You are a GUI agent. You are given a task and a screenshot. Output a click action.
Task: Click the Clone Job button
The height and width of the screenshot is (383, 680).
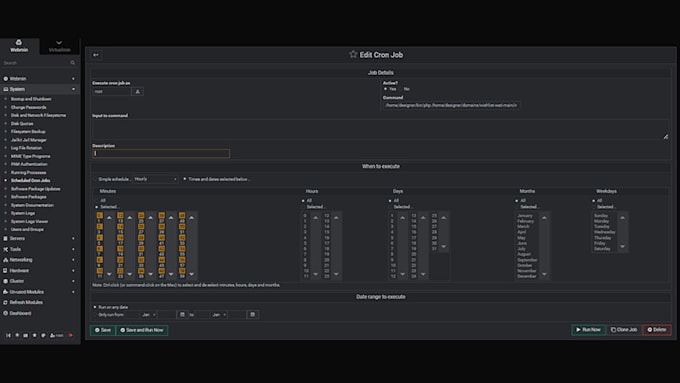click(624, 330)
